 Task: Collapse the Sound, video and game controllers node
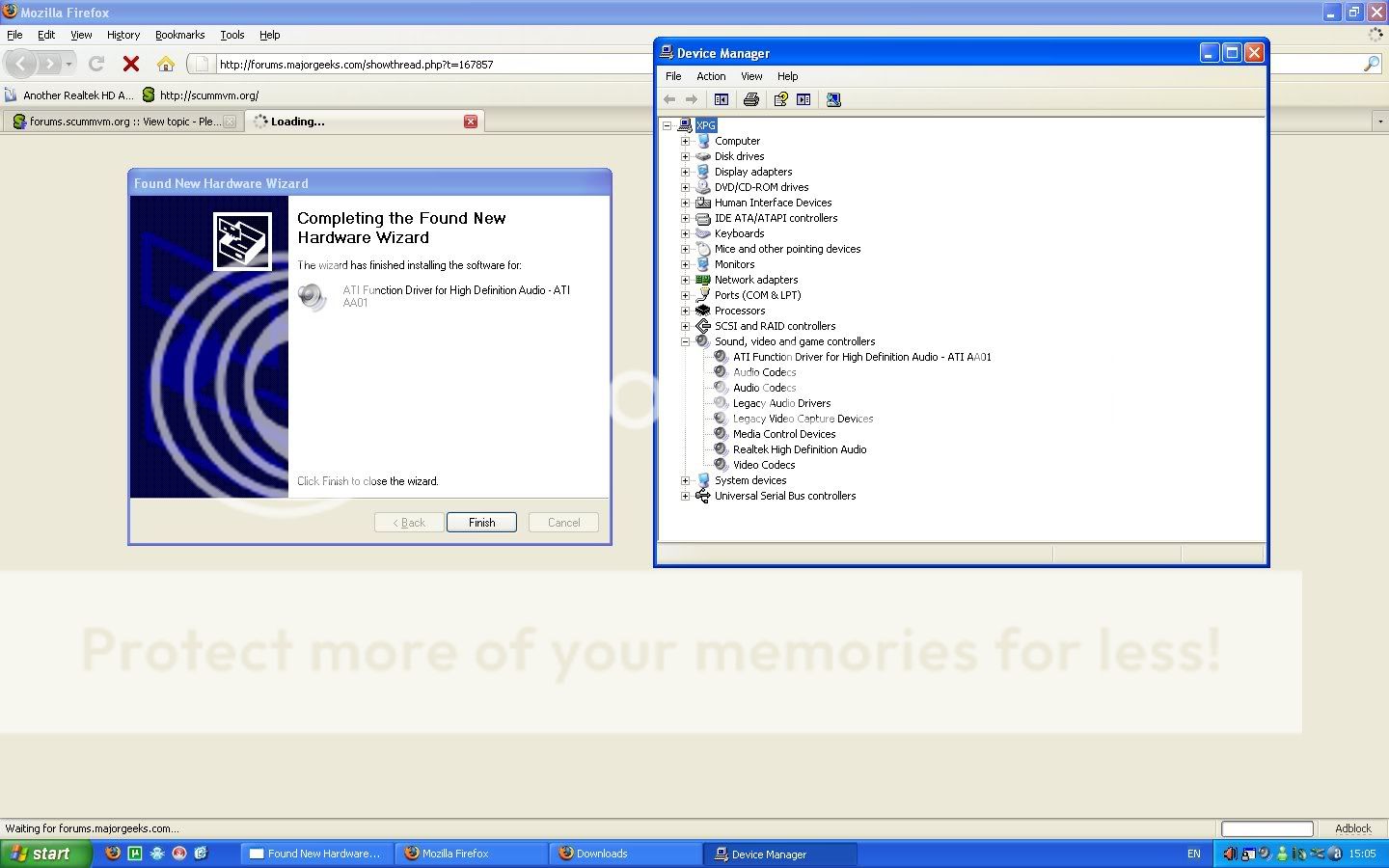tap(686, 341)
